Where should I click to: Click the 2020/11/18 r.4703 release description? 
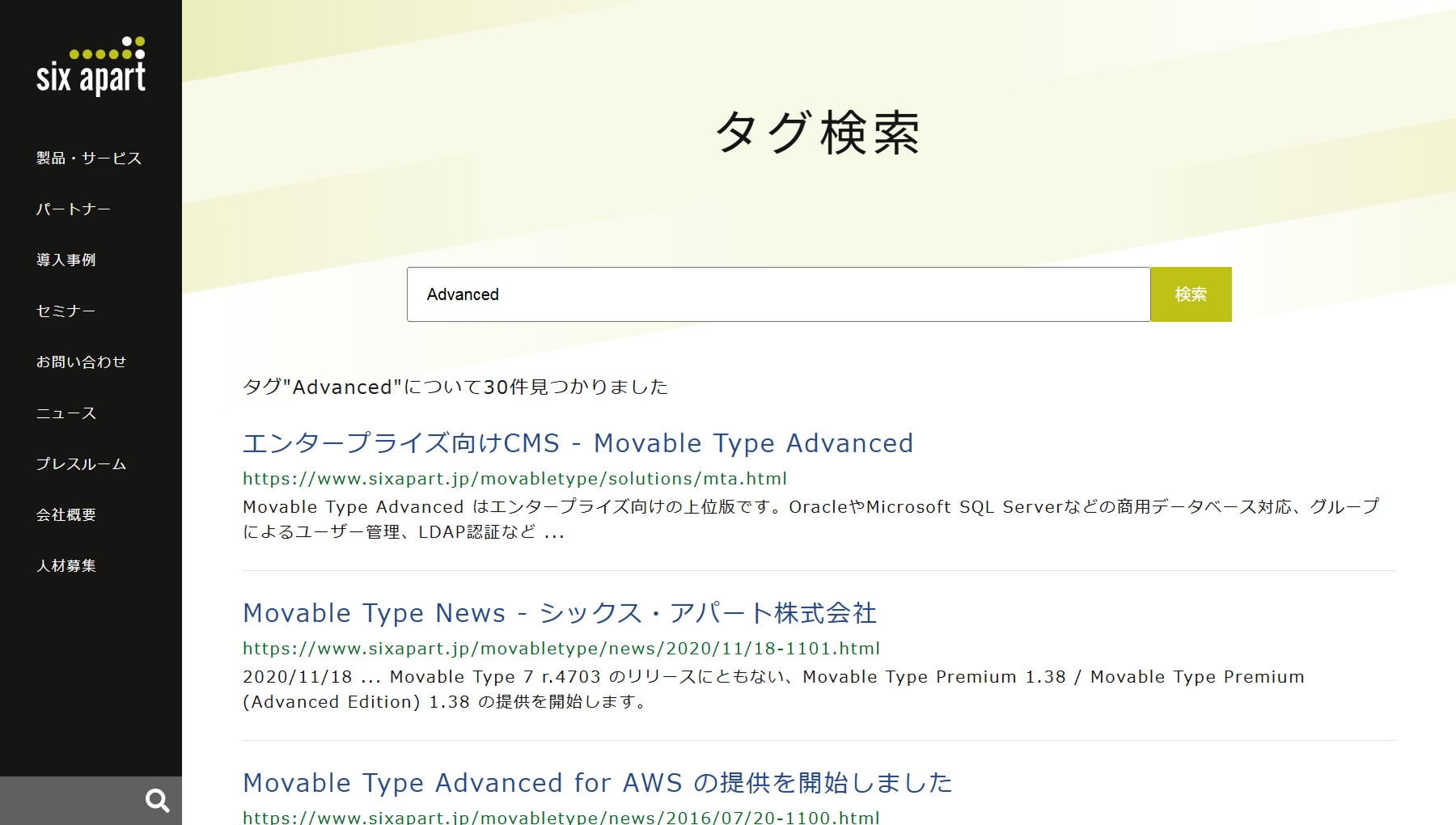[773, 689]
